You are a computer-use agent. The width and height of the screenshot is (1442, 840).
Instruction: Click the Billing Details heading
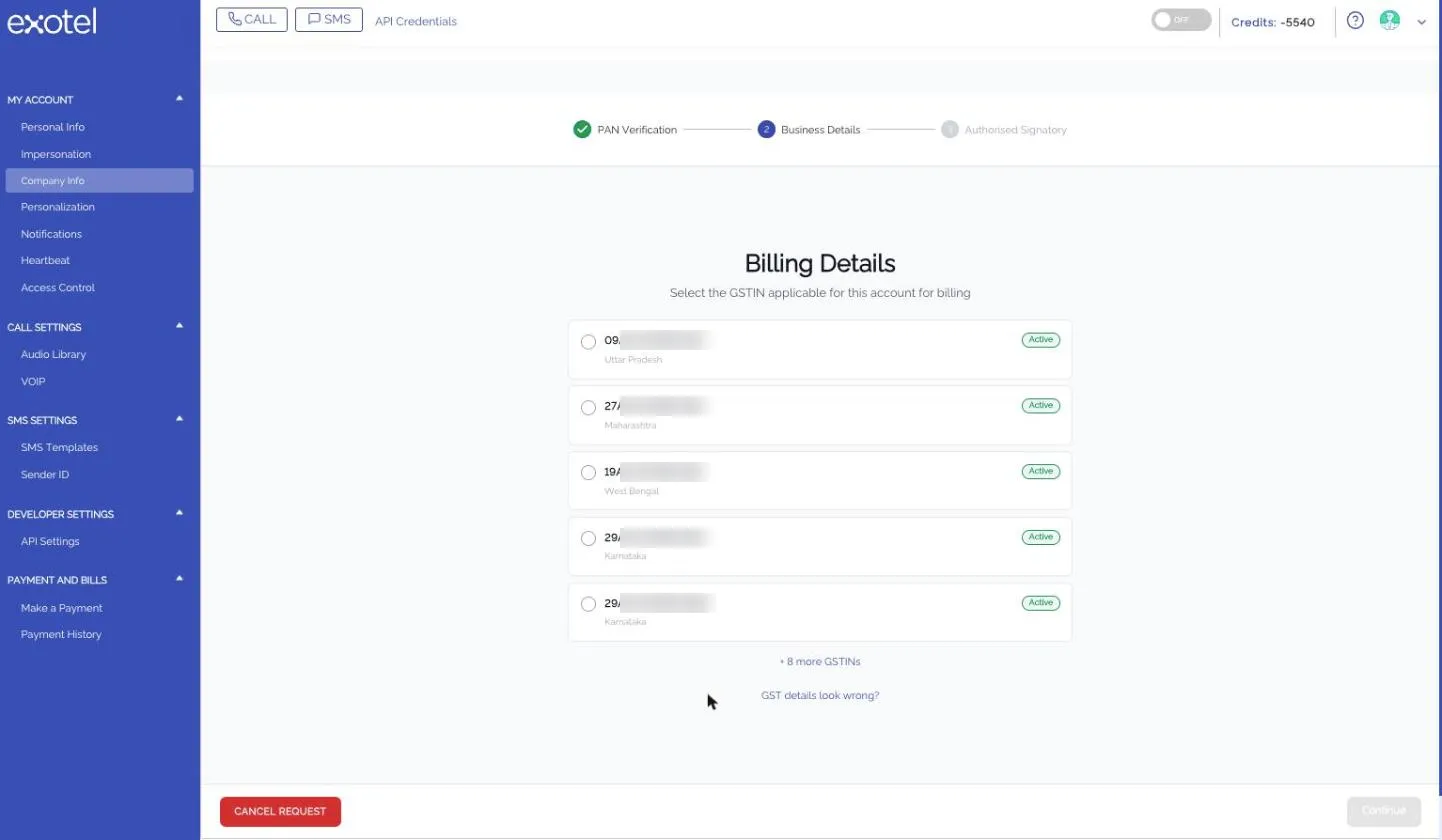pyautogui.click(x=820, y=263)
